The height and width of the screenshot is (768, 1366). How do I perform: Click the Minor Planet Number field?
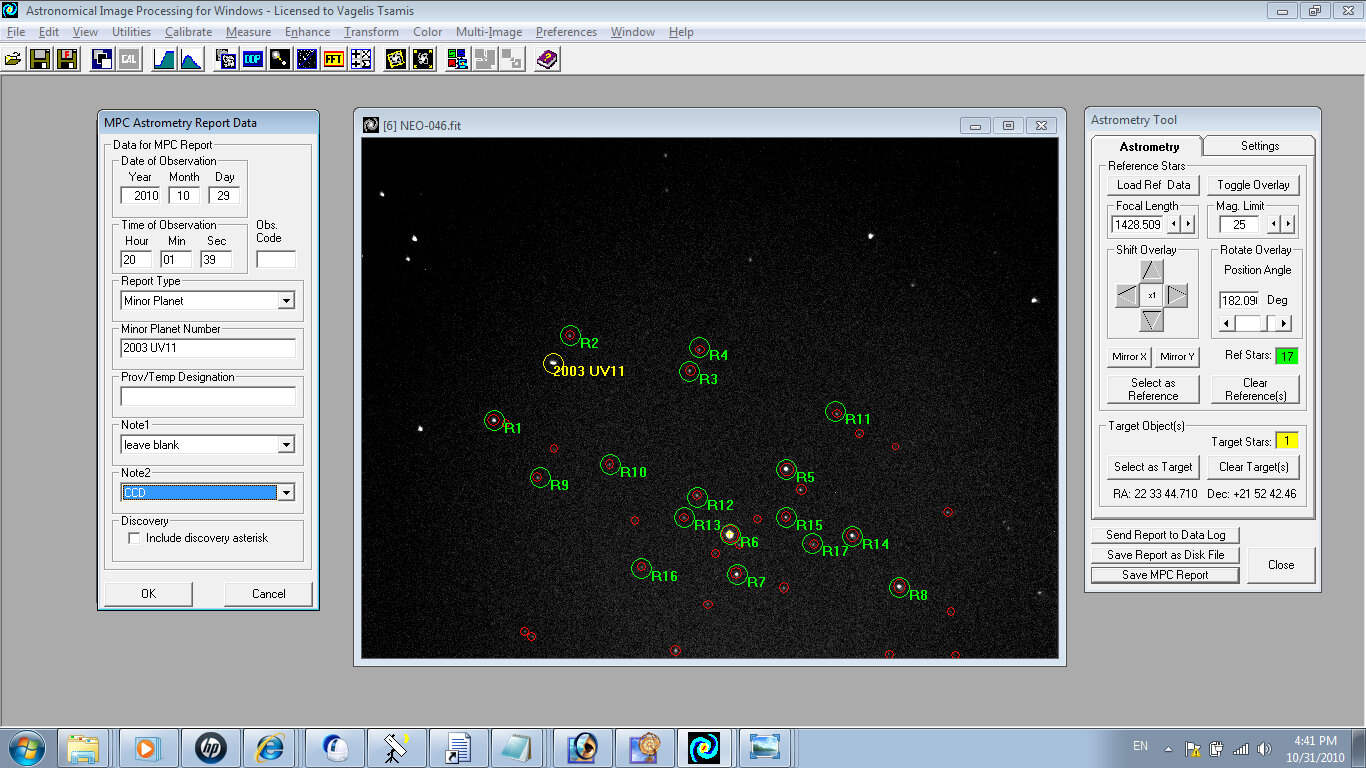(208, 348)
